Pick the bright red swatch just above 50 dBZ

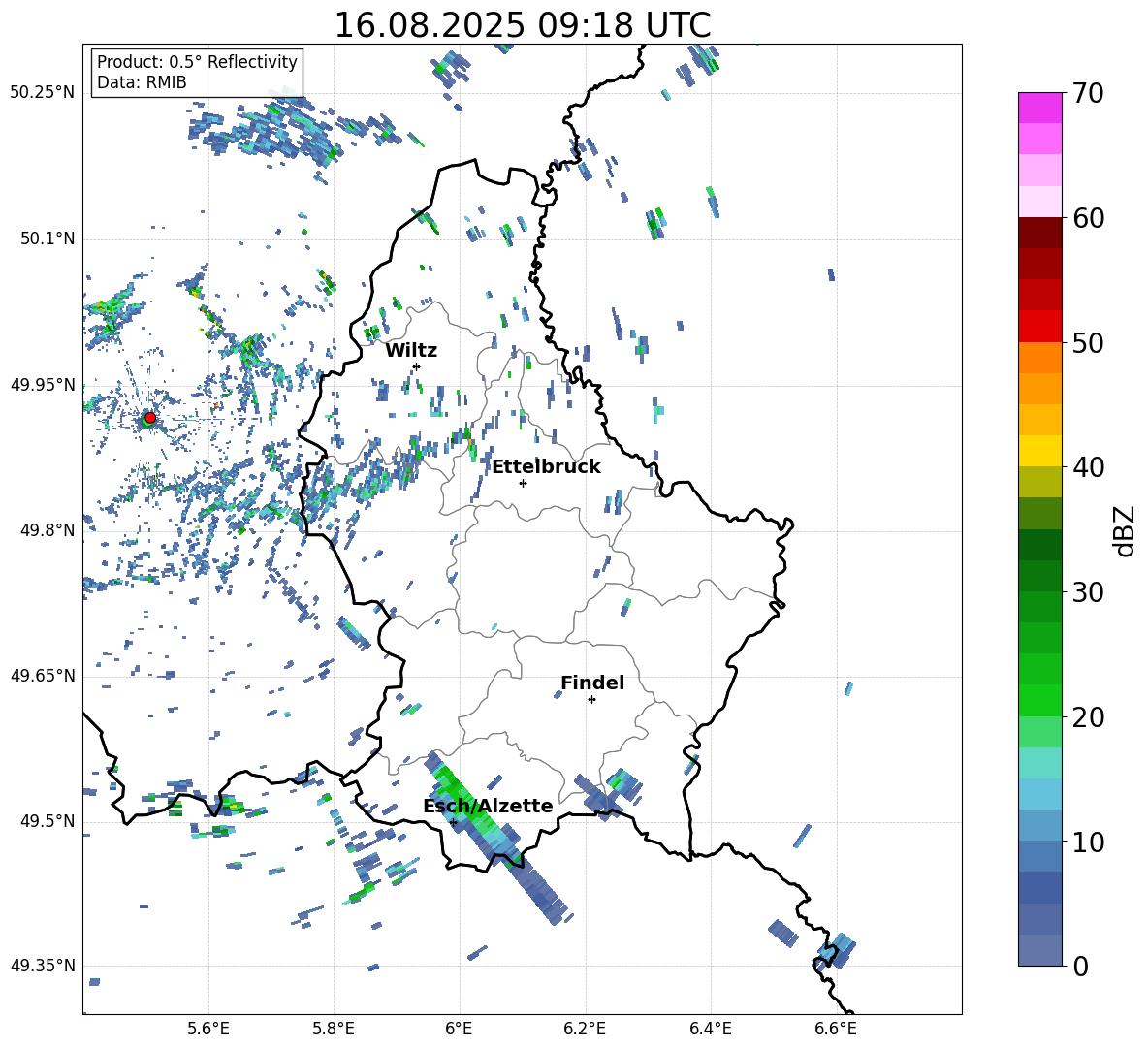[1039, 327]
